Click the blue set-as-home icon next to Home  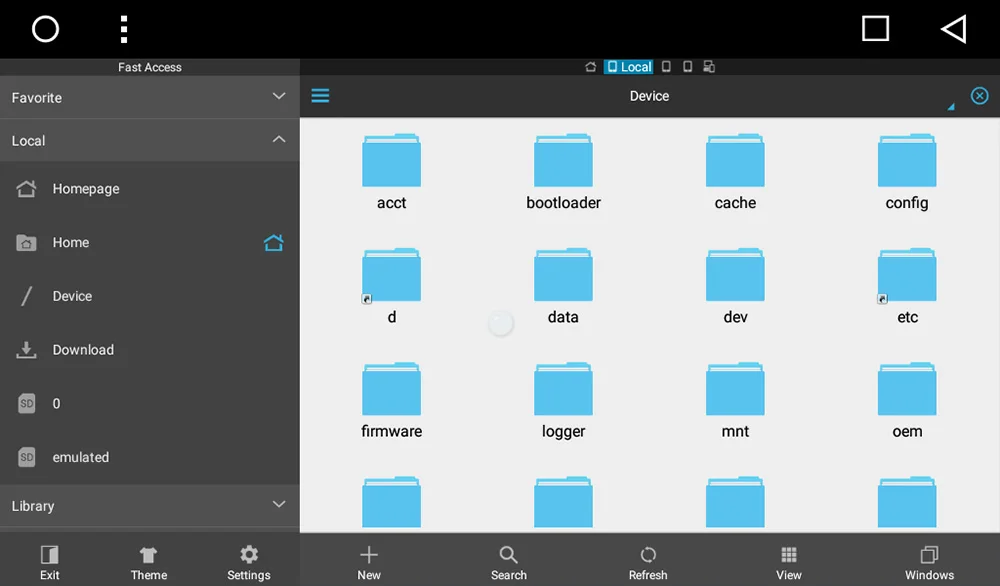tap(274, 243)
